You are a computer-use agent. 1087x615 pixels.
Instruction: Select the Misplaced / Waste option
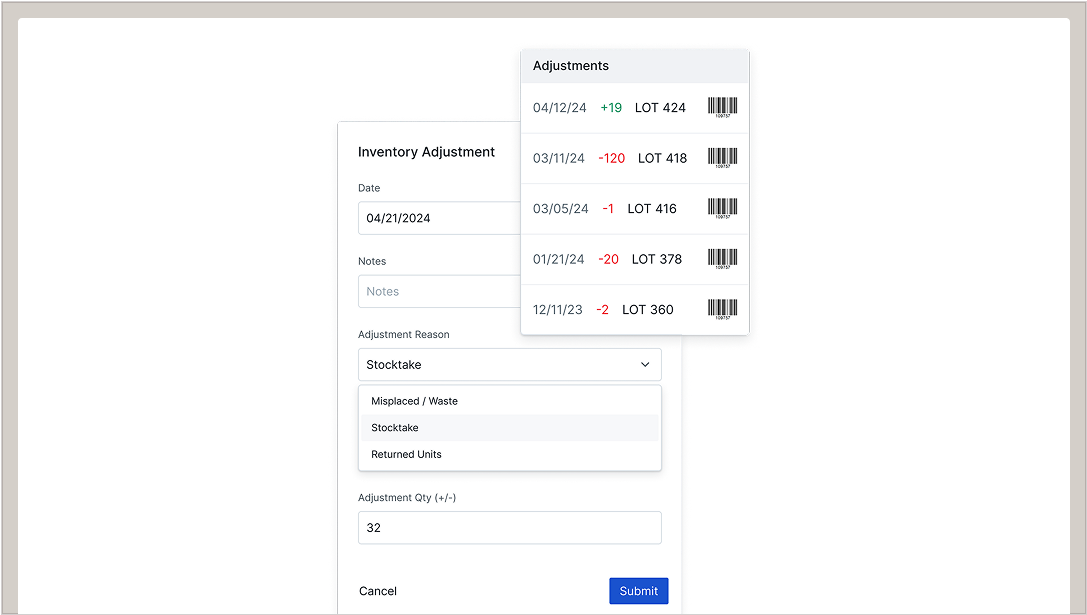(x=414, y=401)
